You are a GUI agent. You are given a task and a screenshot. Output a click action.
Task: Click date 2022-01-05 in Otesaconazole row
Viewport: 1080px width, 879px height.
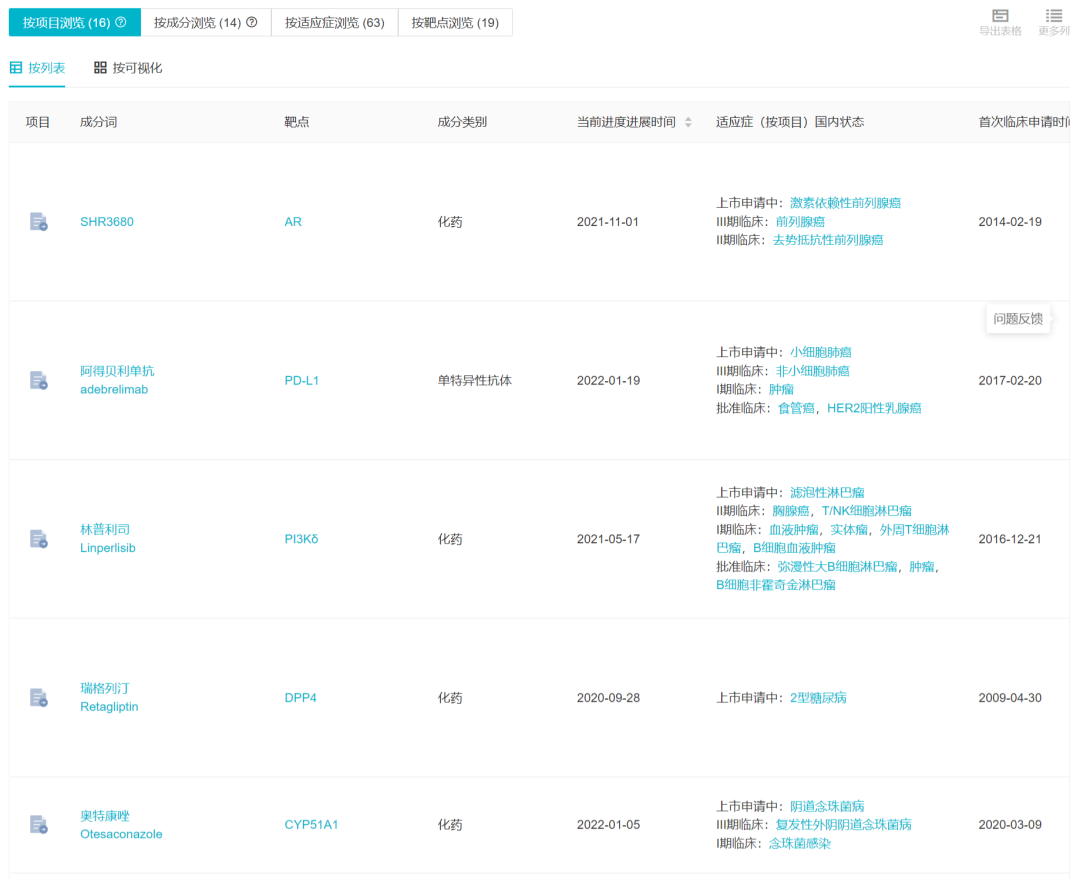coord(608,825)
